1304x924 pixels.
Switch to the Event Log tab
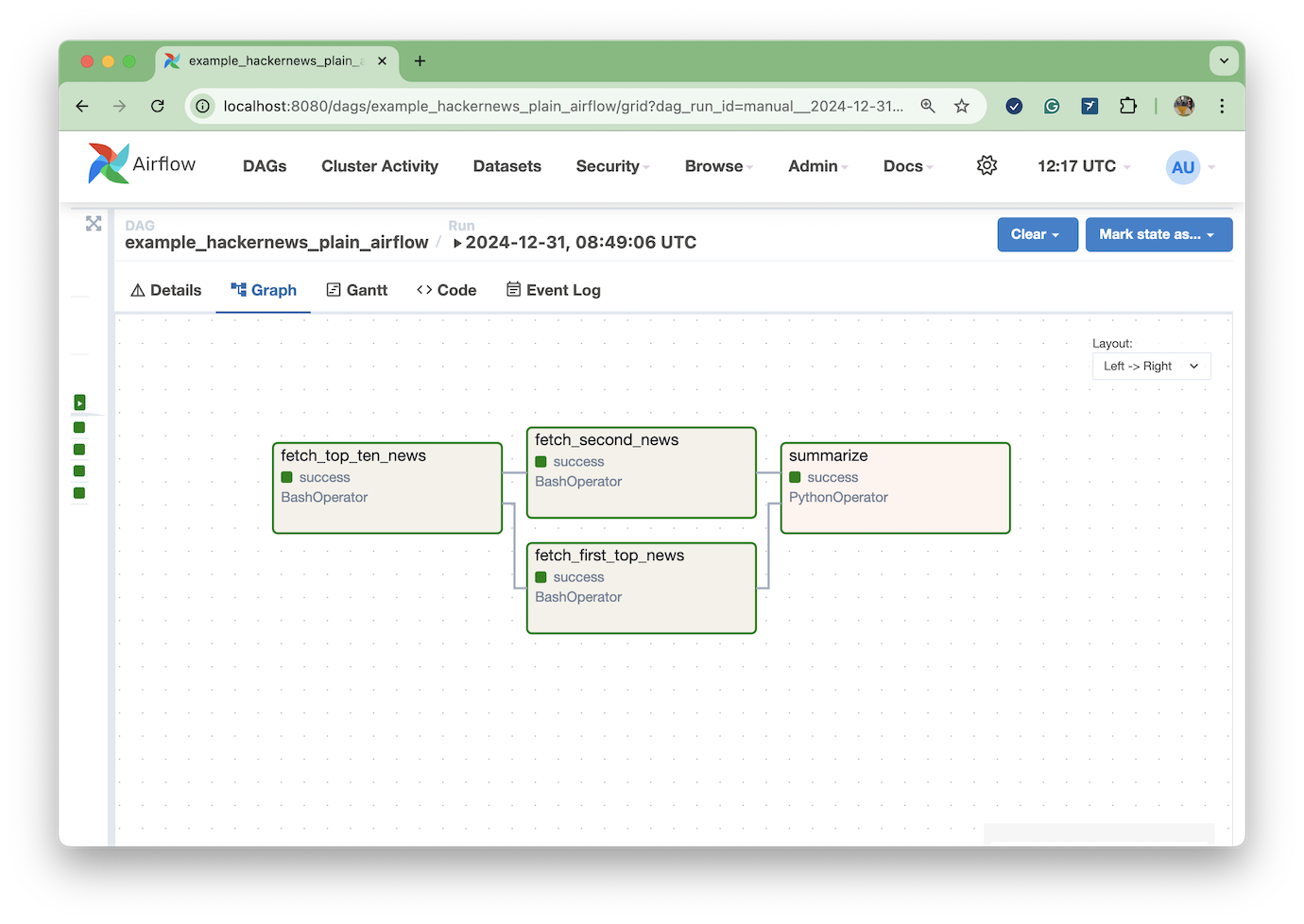pos(554,290)
